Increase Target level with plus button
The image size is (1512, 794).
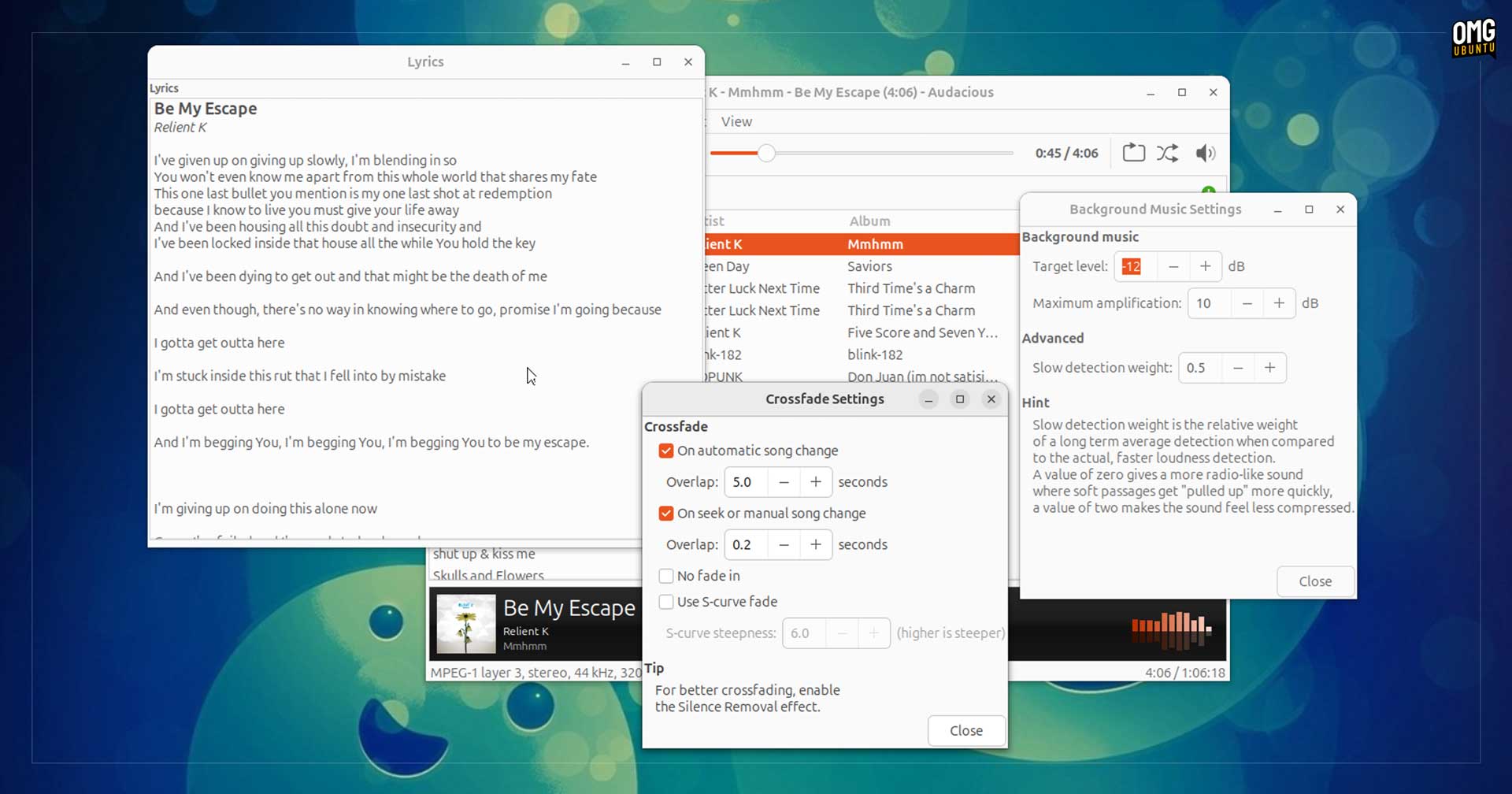1205,266
